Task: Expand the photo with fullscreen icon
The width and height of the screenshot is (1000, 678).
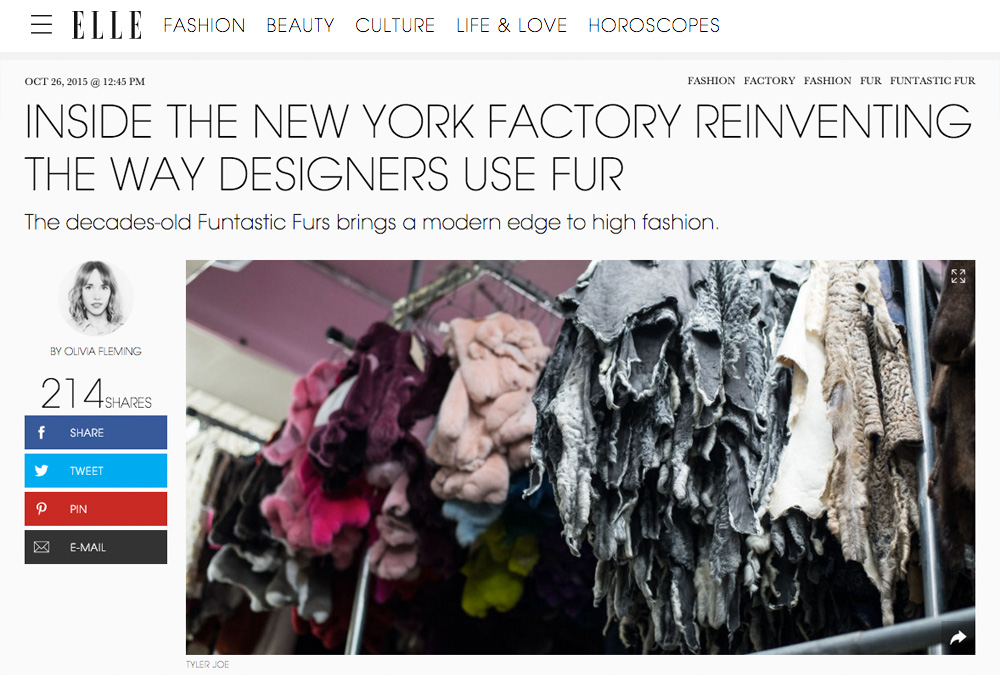Action: [x=958, y=276]
